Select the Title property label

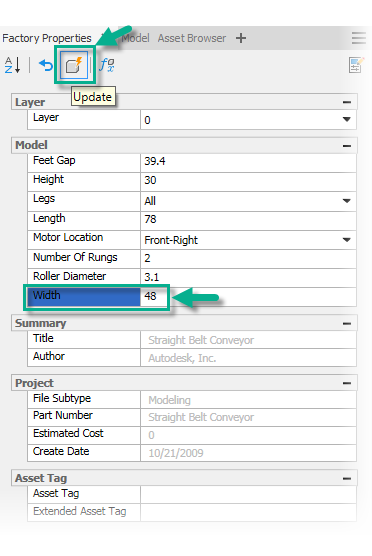(x=84, y=339)
